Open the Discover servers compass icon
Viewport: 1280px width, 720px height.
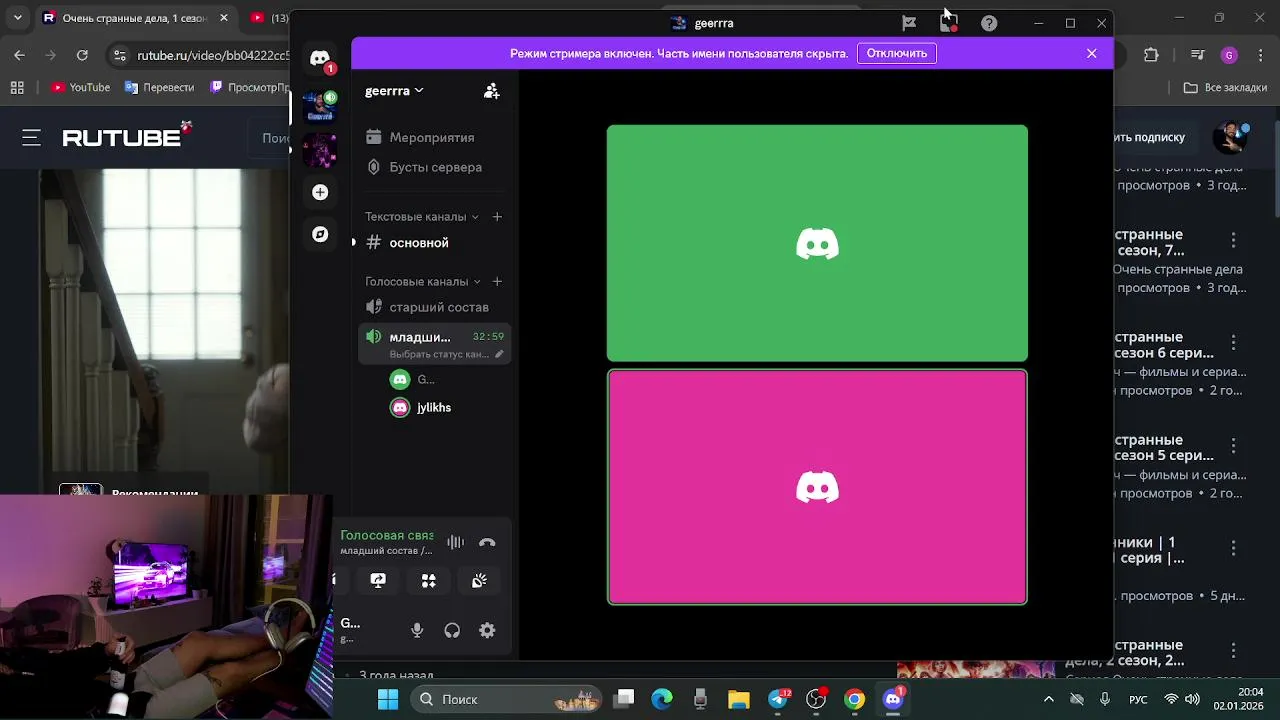(x=320, y=234)
